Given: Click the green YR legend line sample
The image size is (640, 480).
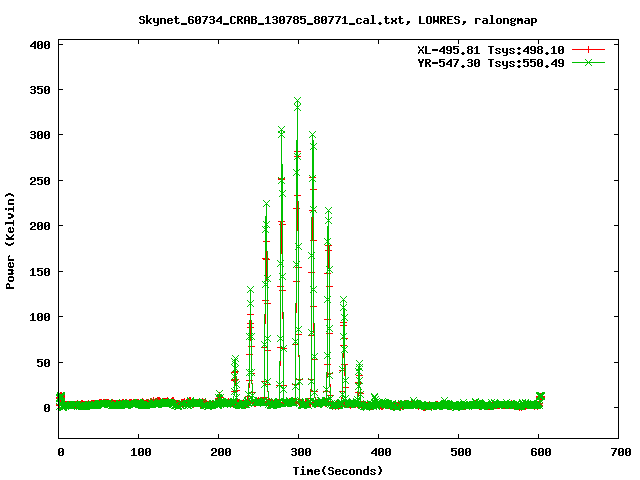Looking at the screenshot, I should (x=588, y=62).
